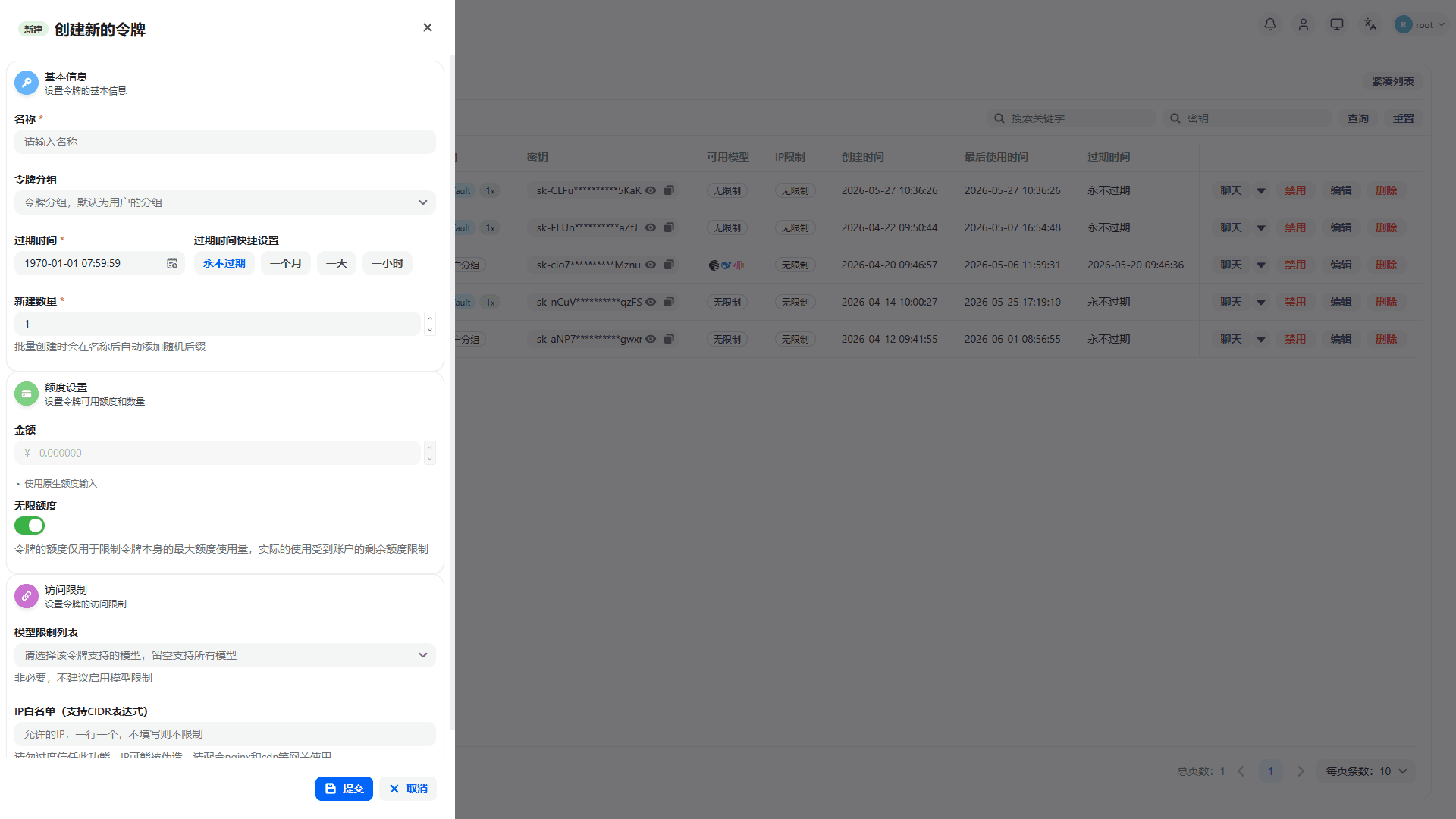
Task: Click the search keyword field
Action: [1072, 118]
